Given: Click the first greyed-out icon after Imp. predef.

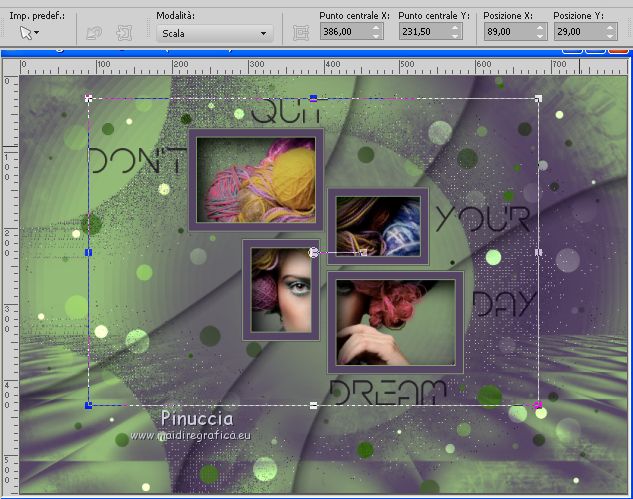Looking at the screenshot, I should (x=94, y=33).
